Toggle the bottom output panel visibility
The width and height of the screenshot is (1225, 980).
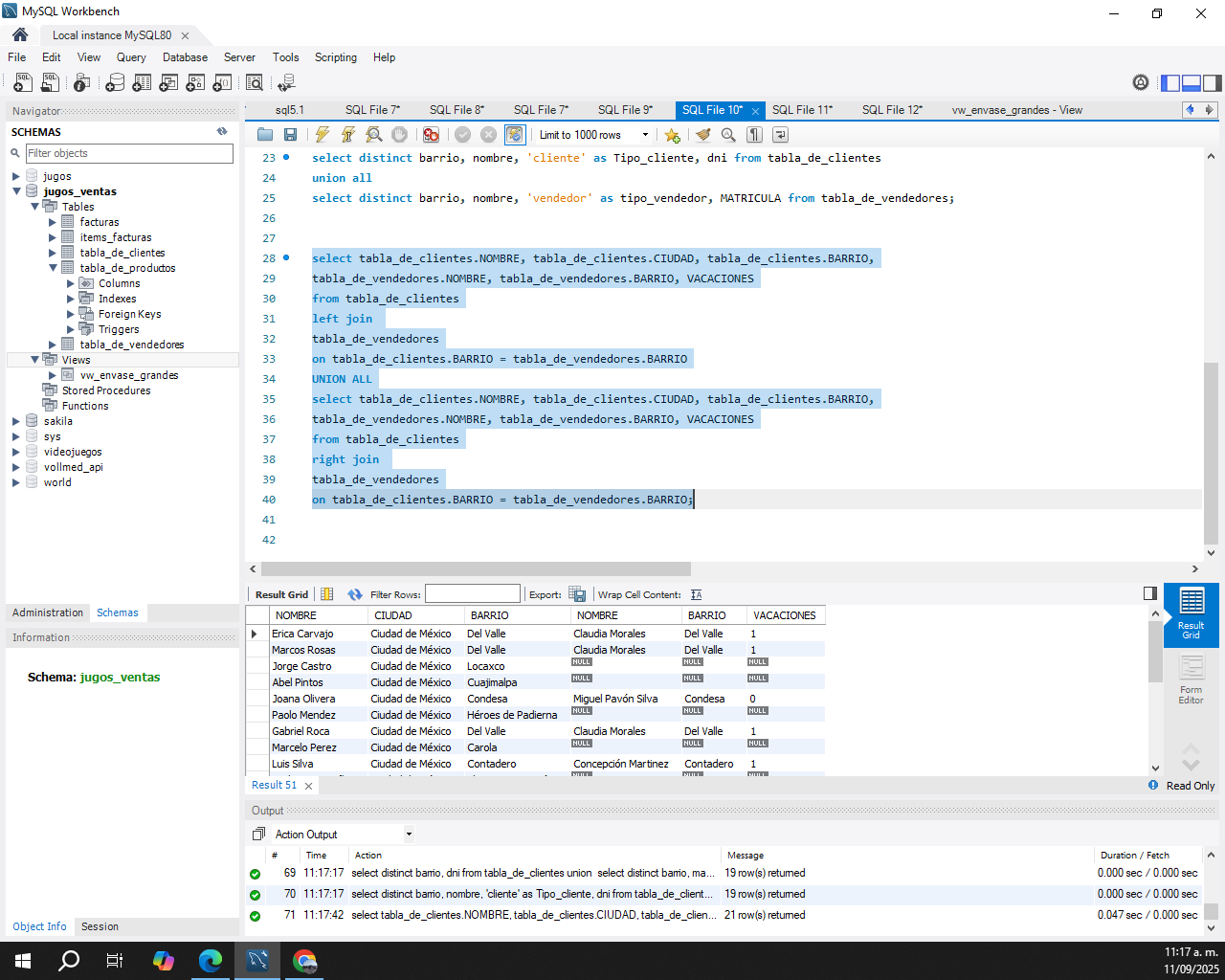[1192, 83]
